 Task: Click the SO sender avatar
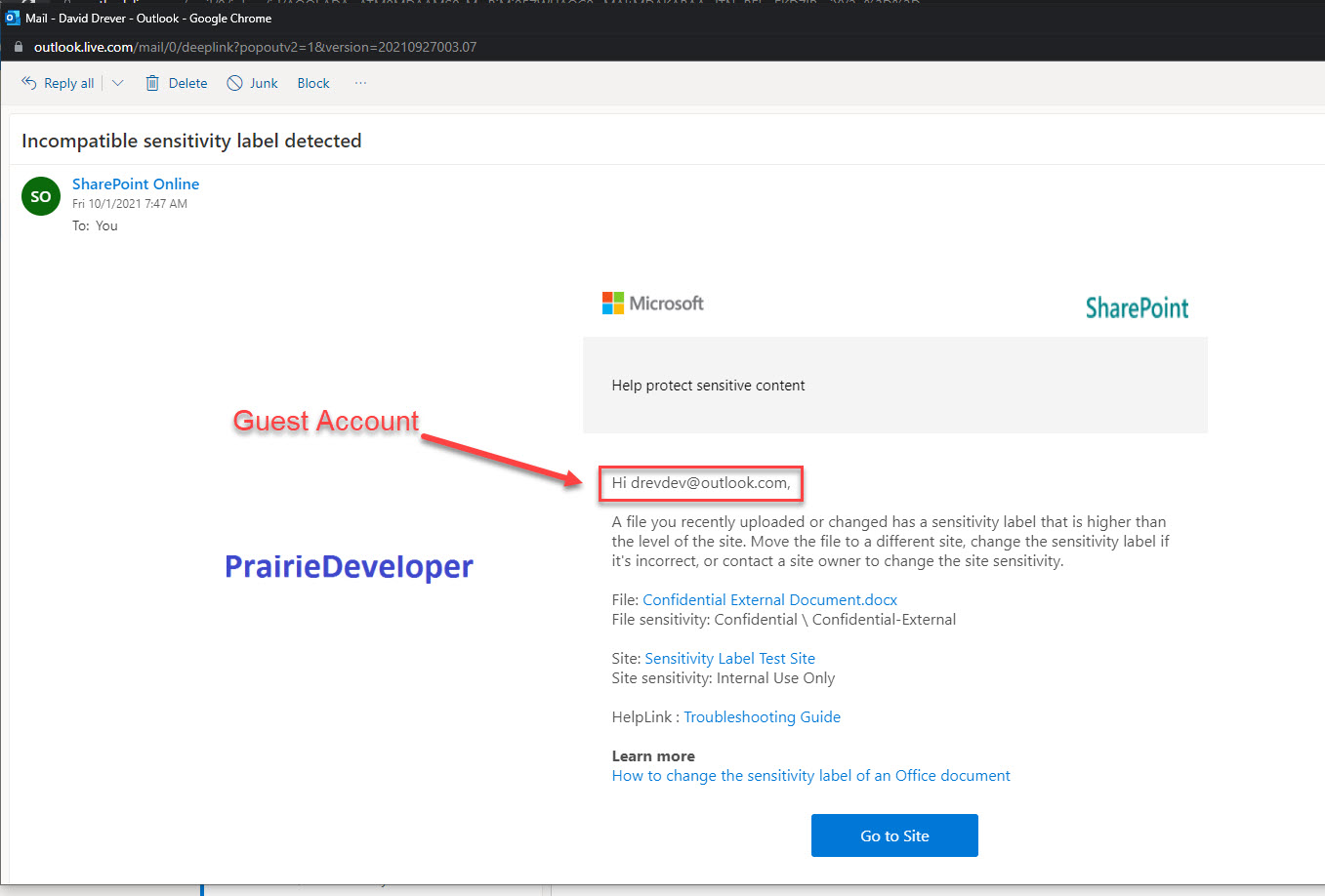[41, 196]
